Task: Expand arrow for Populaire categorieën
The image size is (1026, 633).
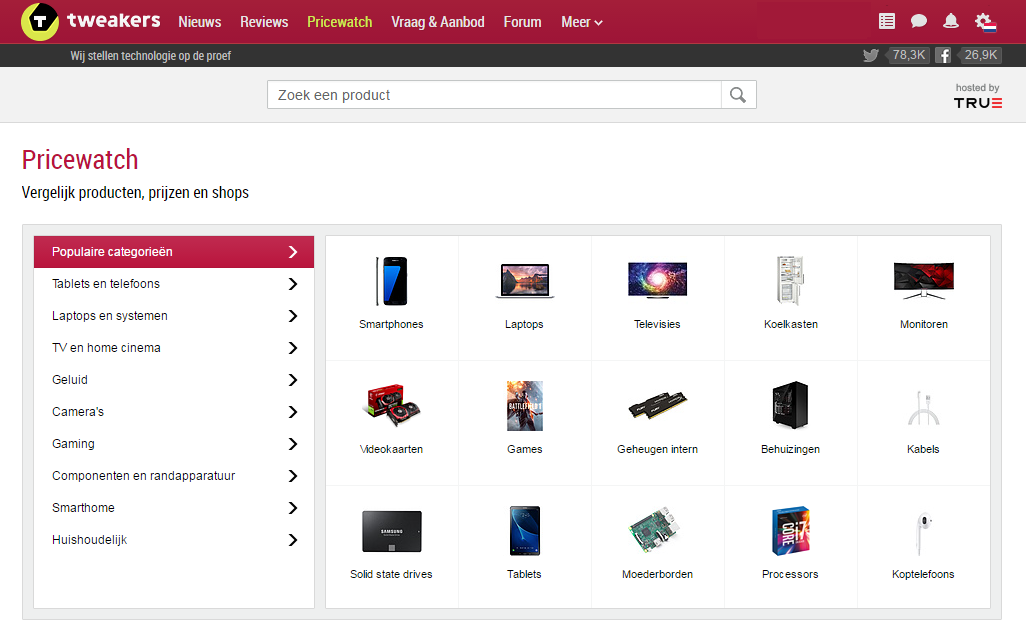Action: (x=293, y=252)
